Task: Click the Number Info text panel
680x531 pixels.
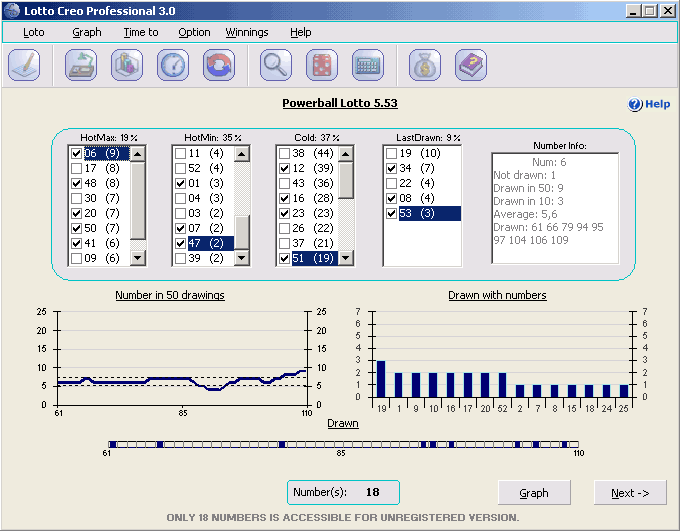Action: click(x=555, y=208)
